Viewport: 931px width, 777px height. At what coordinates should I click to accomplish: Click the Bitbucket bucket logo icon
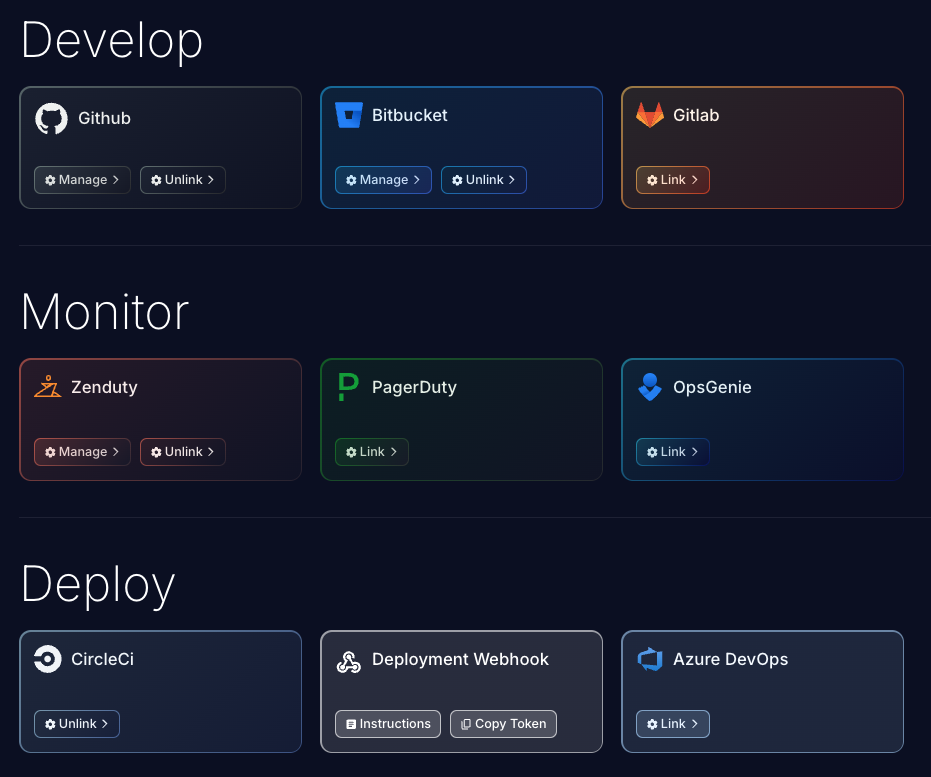(348, 115)
